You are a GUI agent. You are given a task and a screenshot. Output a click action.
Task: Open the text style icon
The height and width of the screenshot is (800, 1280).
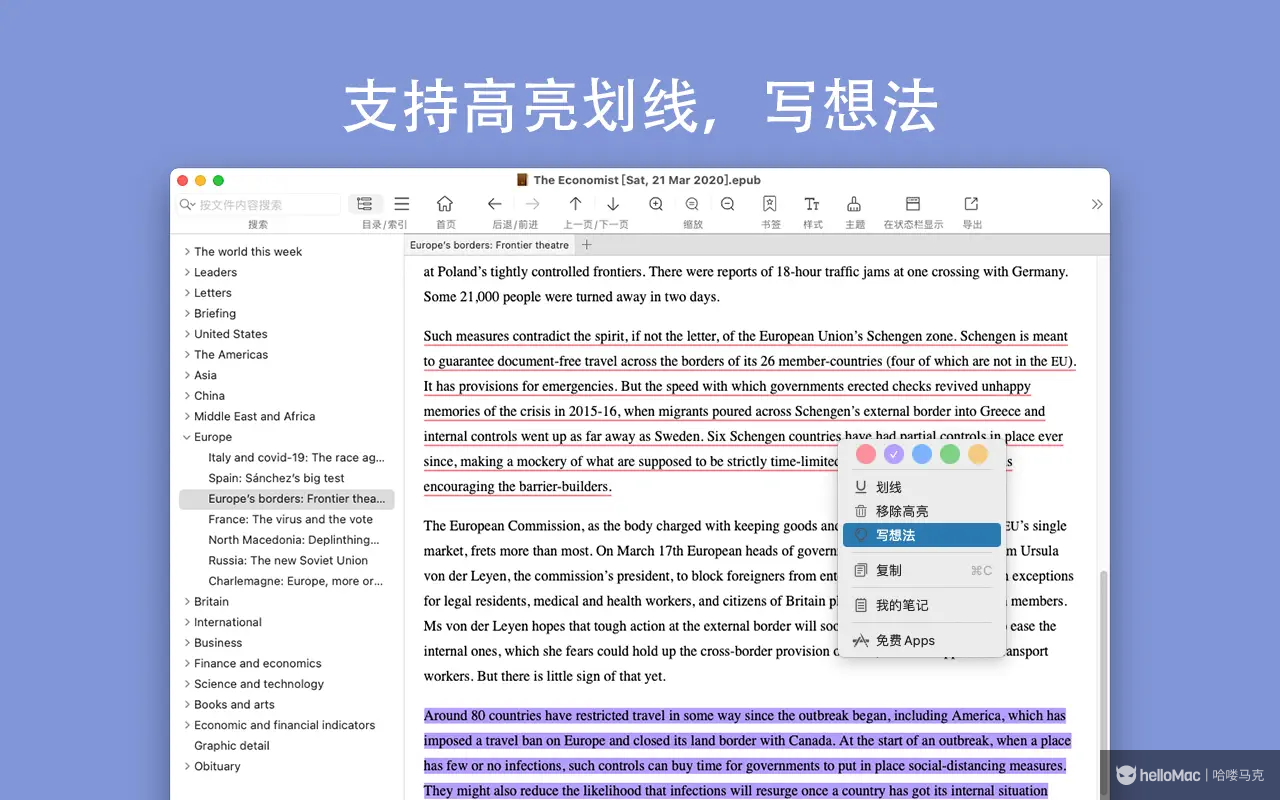tap(812, 204)
